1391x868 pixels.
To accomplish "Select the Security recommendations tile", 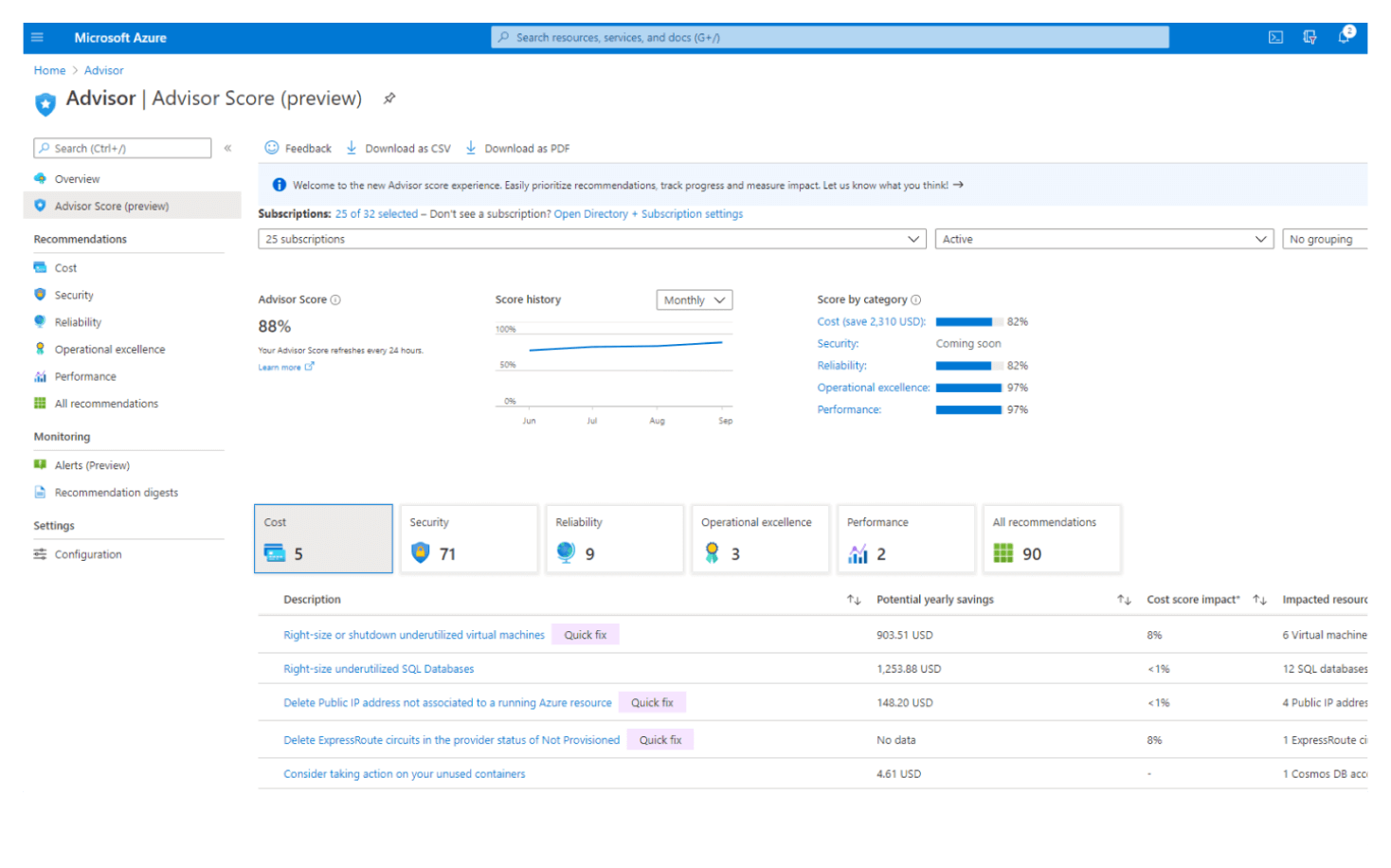I will click(469, 539).
